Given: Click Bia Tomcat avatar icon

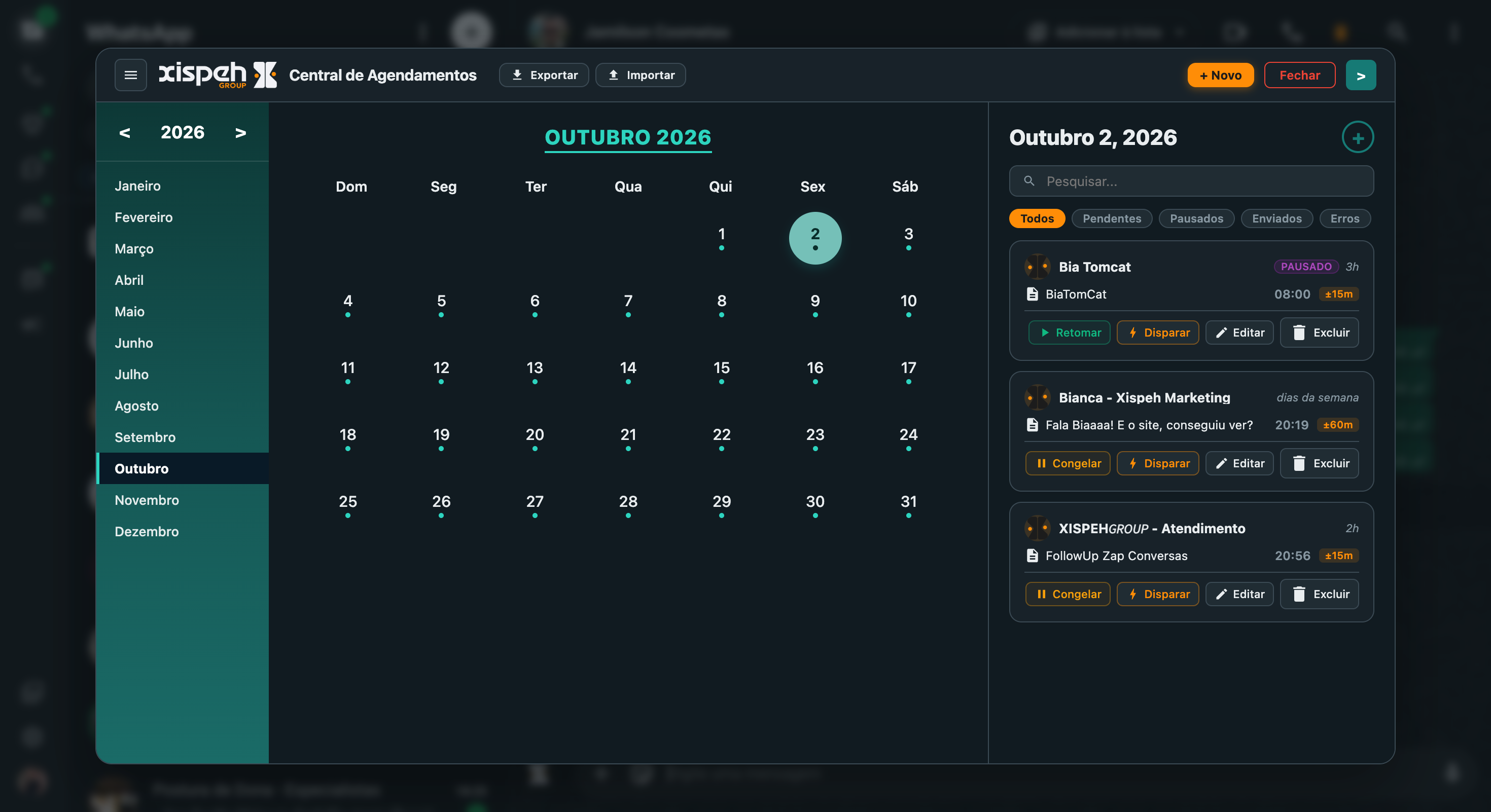Looking at the screenshot, I should pyautogui.click(x=1037, y=267).
